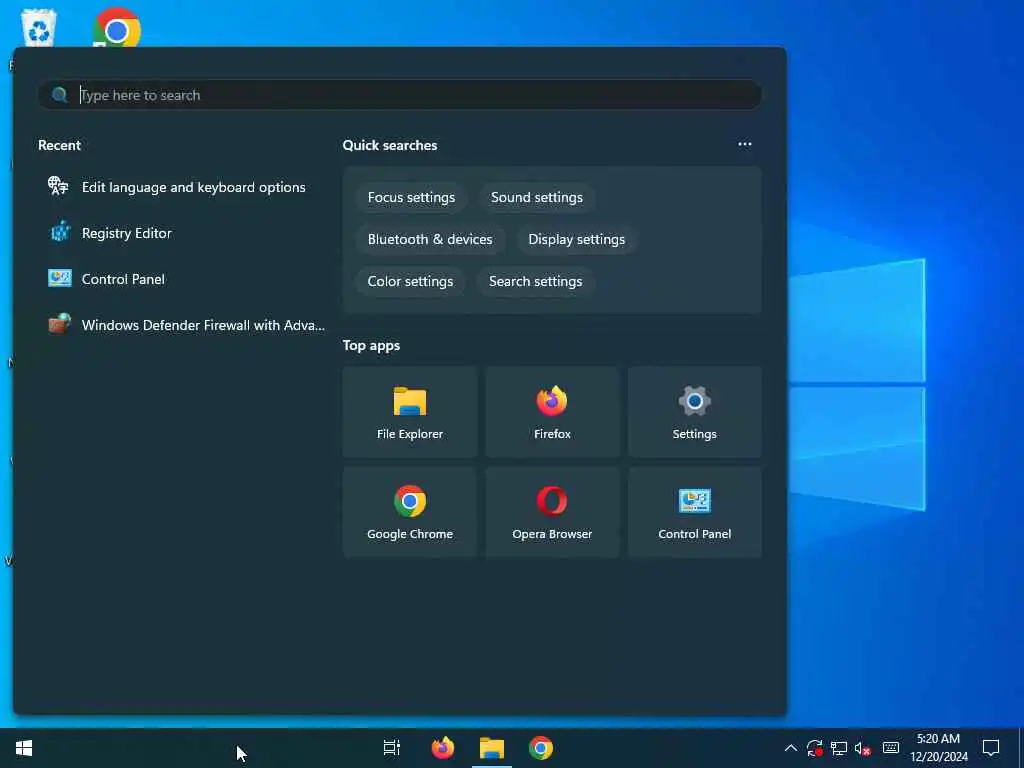Viewport: 1024px width, 768px height.
Task: Search for Sound settings
Action: point(537,197)
